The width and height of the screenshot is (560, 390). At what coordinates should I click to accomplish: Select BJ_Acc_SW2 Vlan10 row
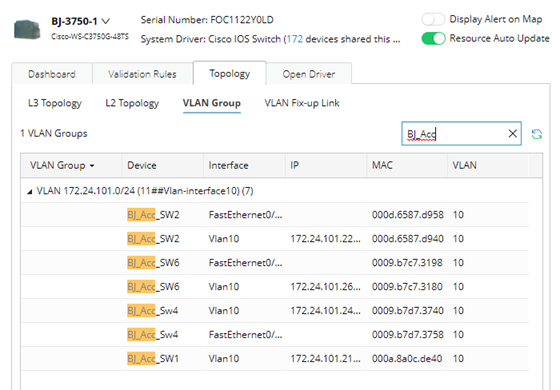pyautogui.click(x=275, y=239)
